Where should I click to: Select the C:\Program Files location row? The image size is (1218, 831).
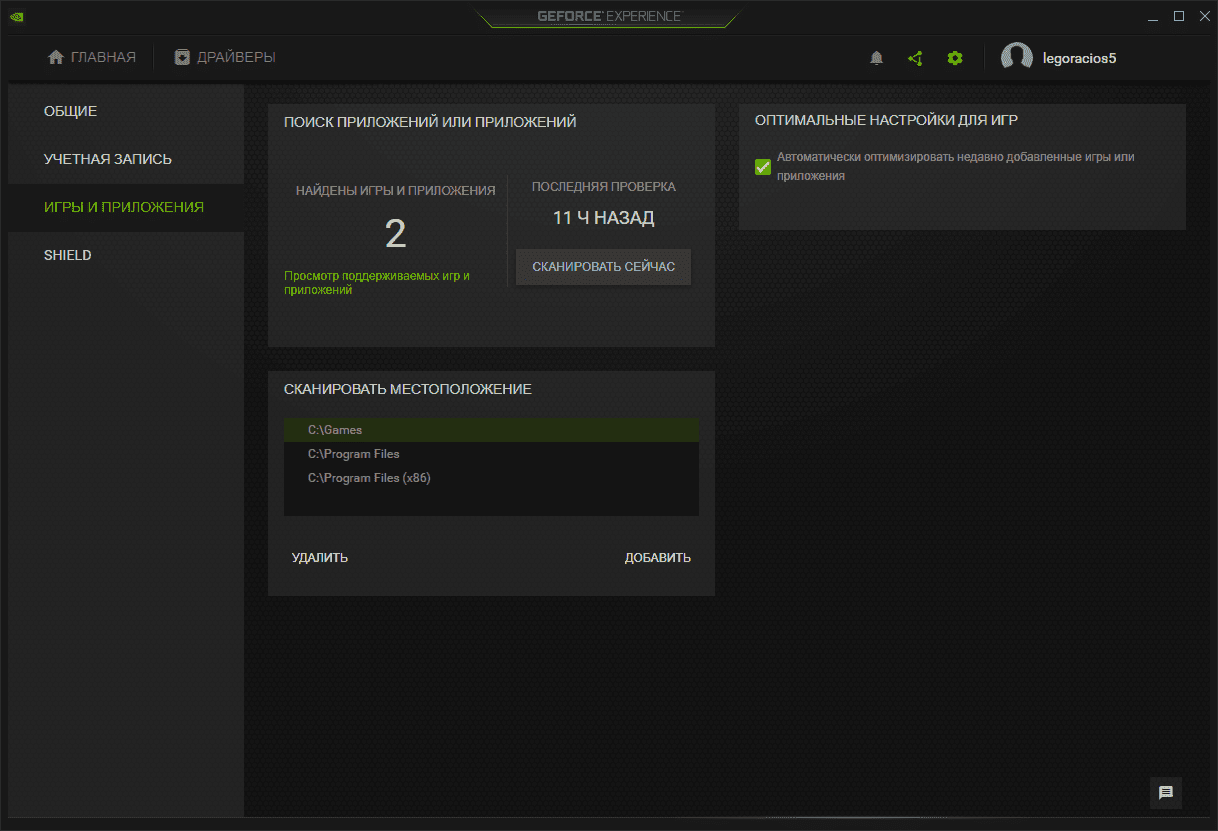click(491, 454)
